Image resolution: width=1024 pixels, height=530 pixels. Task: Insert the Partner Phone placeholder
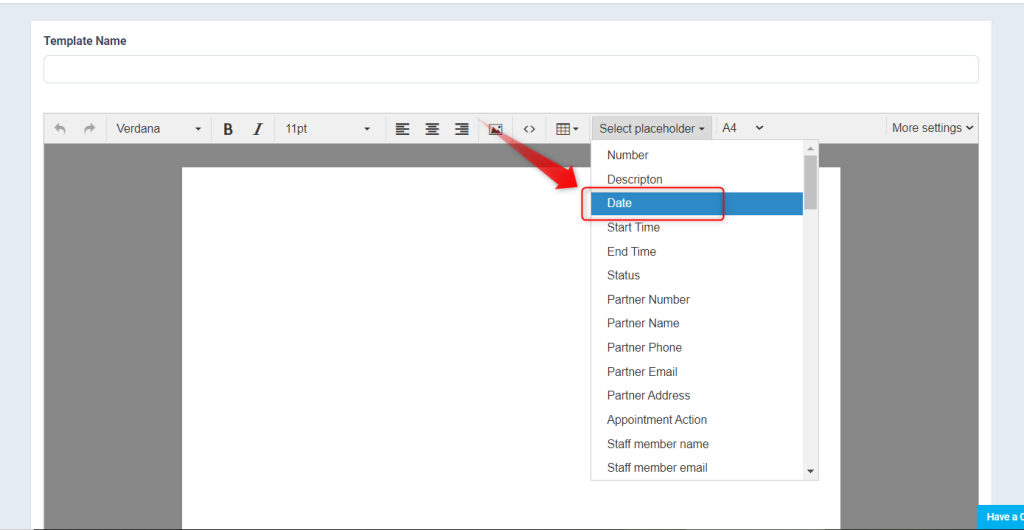pos(697,347)
